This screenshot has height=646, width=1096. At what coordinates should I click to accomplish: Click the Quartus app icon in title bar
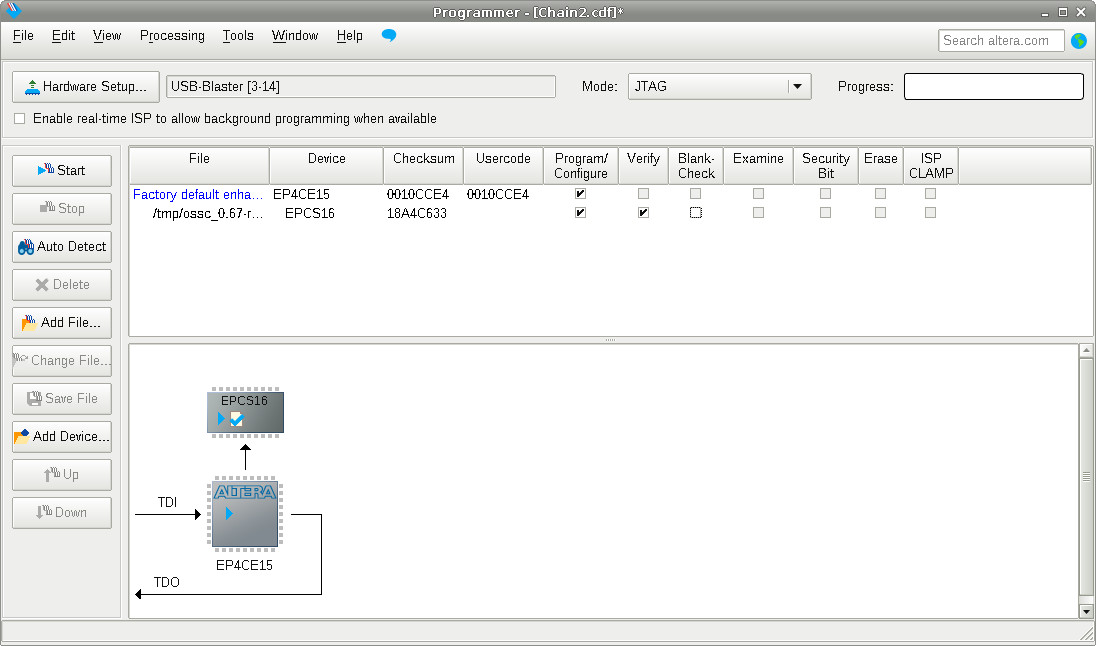[13, 10]
